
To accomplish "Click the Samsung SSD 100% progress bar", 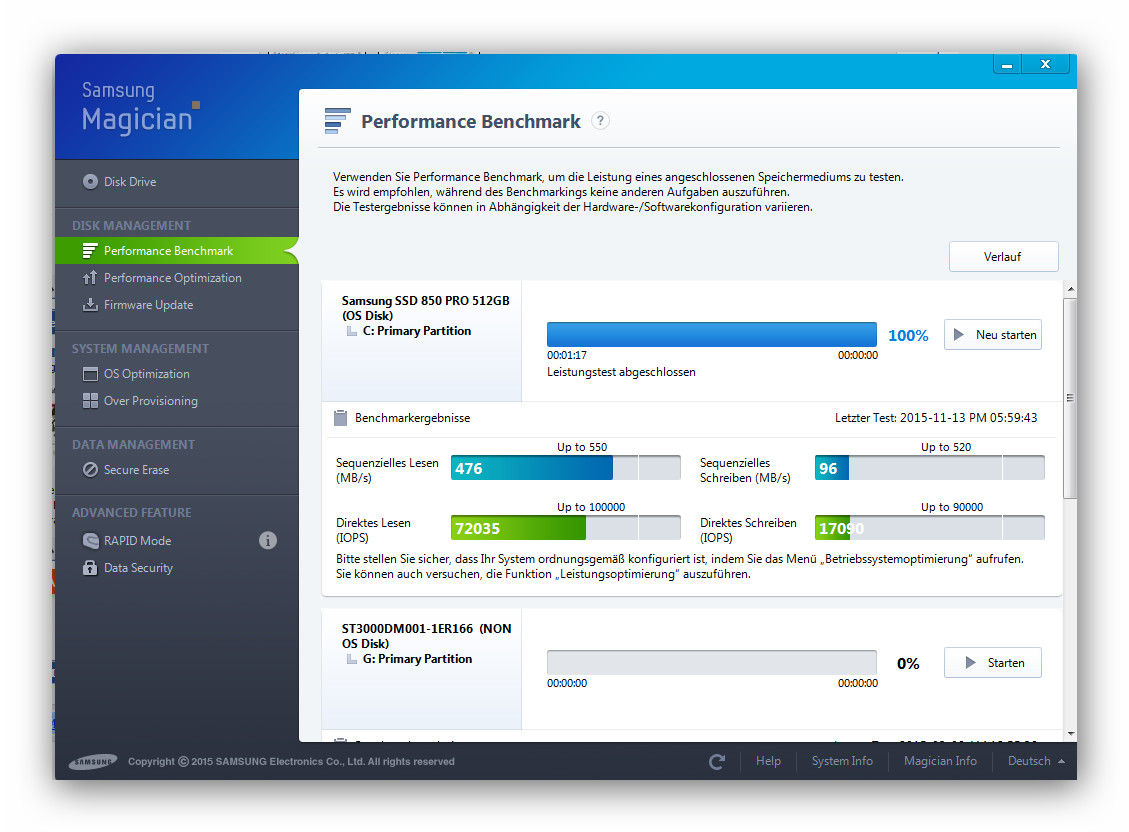I will click(711, 335).
